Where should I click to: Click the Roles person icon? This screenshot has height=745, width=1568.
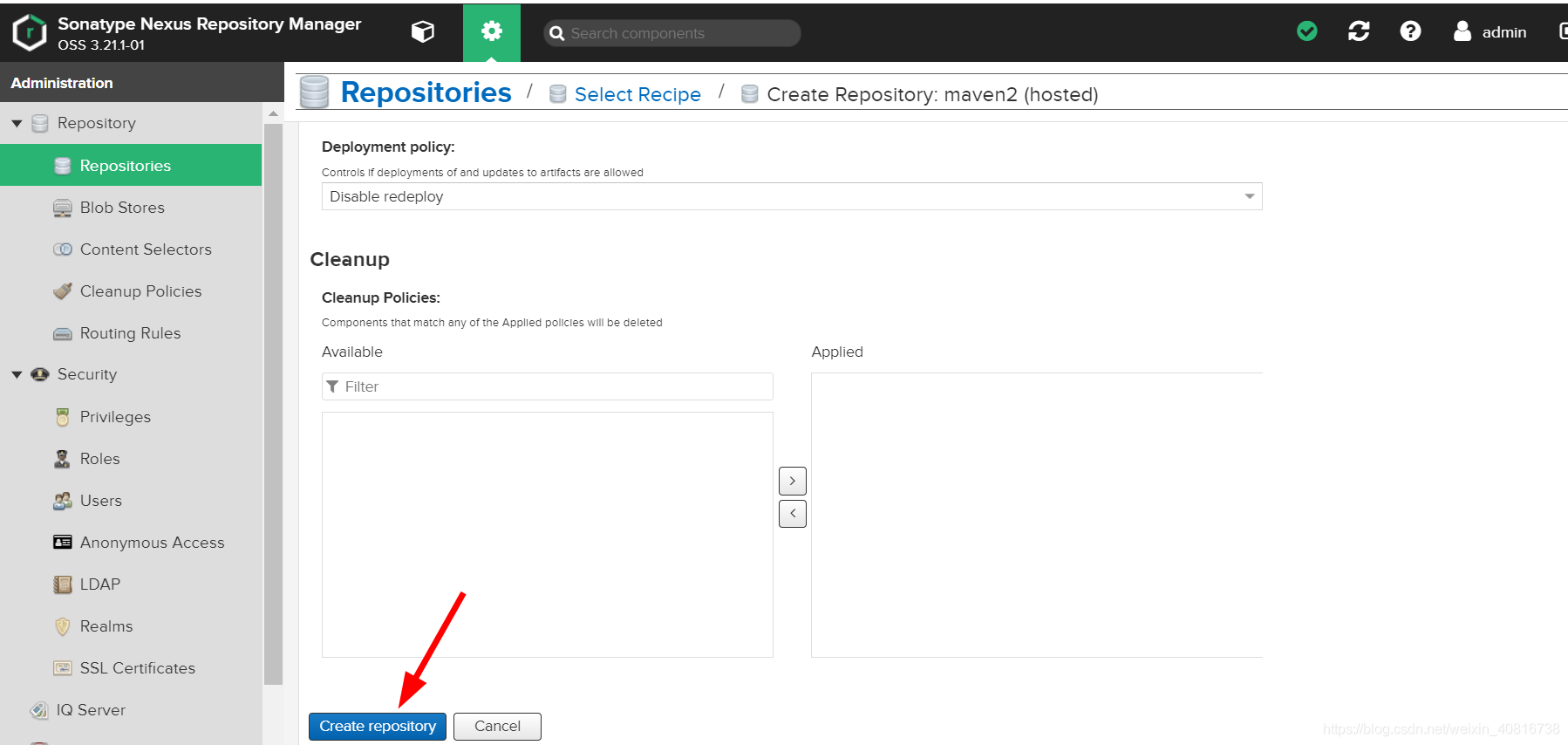[x=63, y=459]
